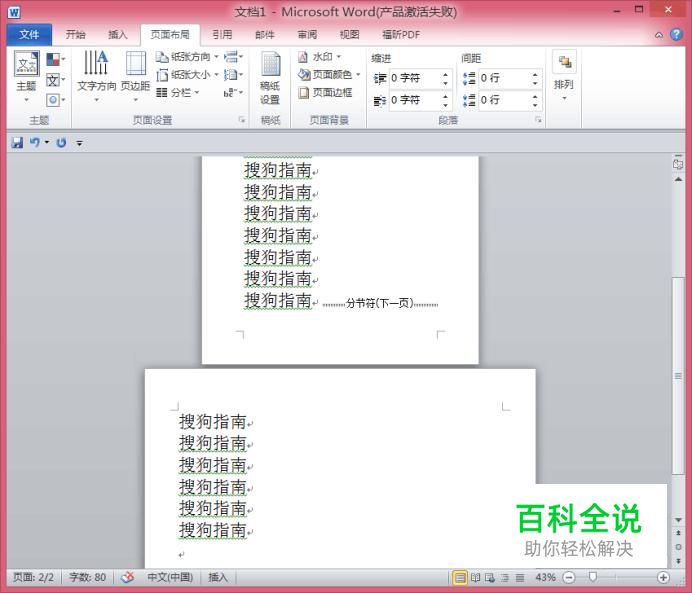Zoom out with minus button
Image resolution: width=692 pixels, height=593 pixels.
click(x=569, y=577)
